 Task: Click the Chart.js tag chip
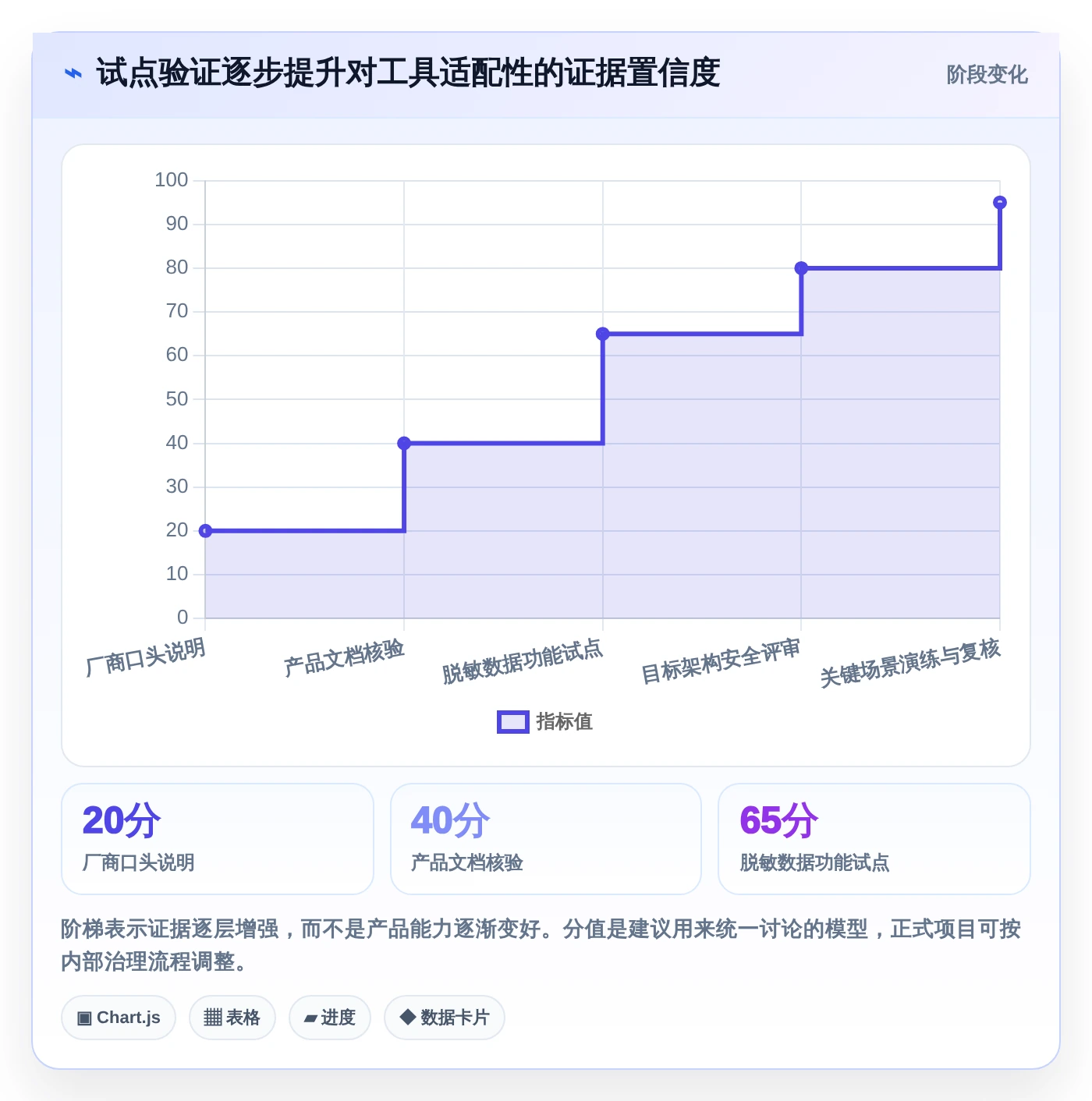coord(119,1018)
